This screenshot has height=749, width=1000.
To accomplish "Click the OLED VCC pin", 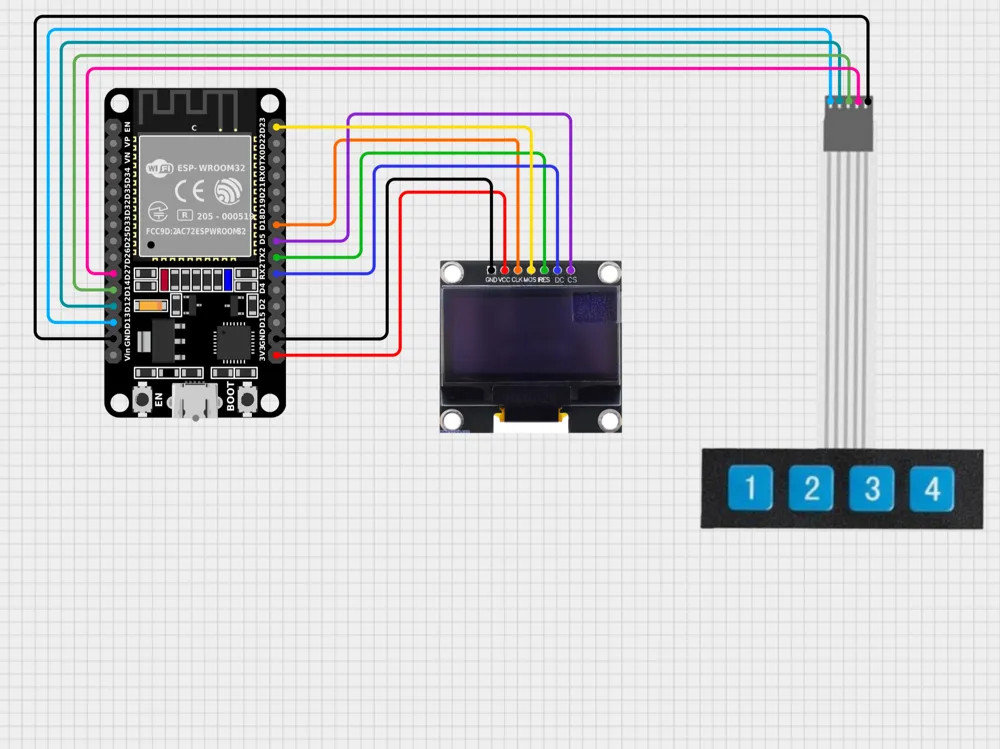I will 505,270.
